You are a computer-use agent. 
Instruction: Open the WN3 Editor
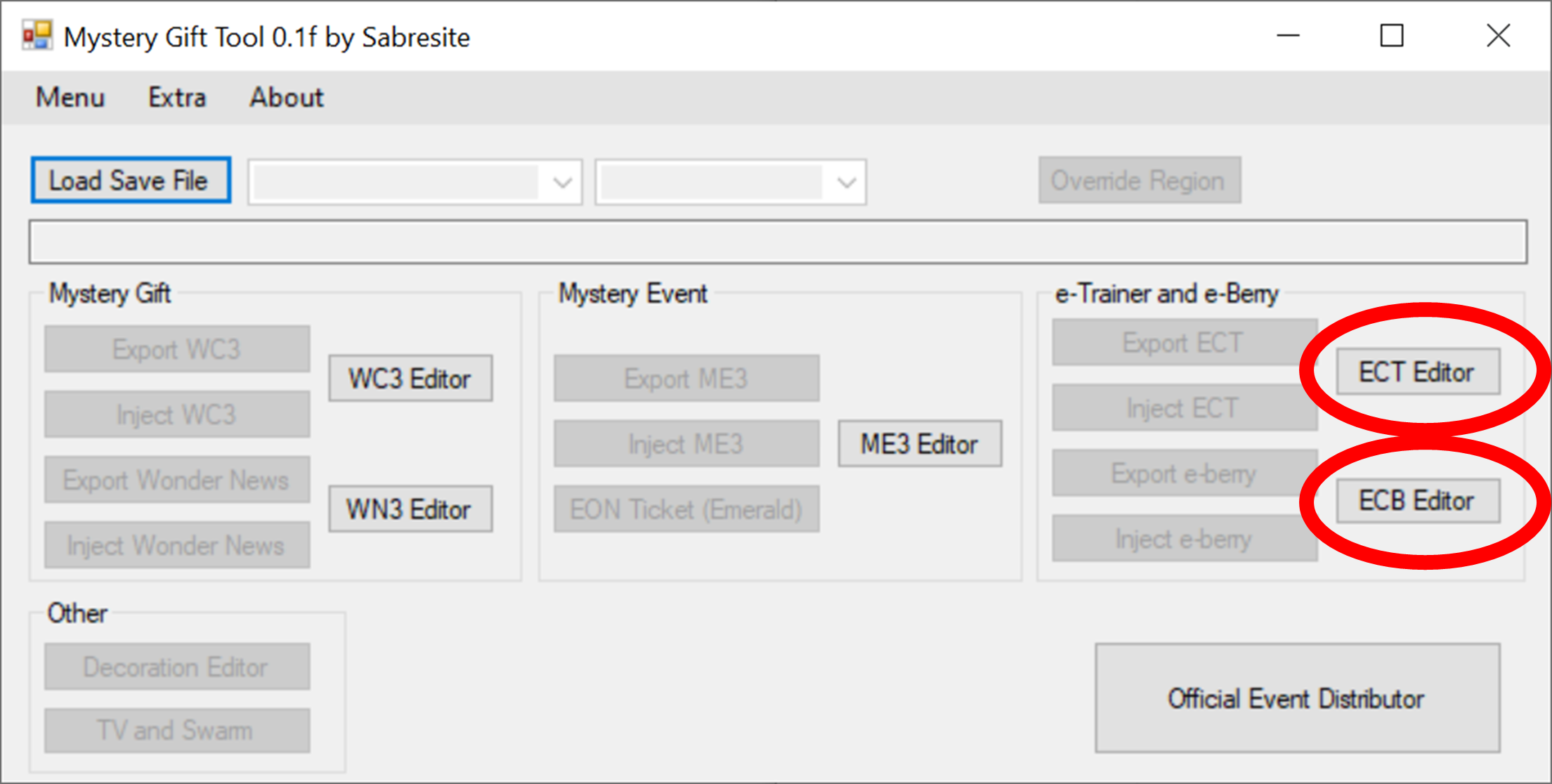(410, 509)
